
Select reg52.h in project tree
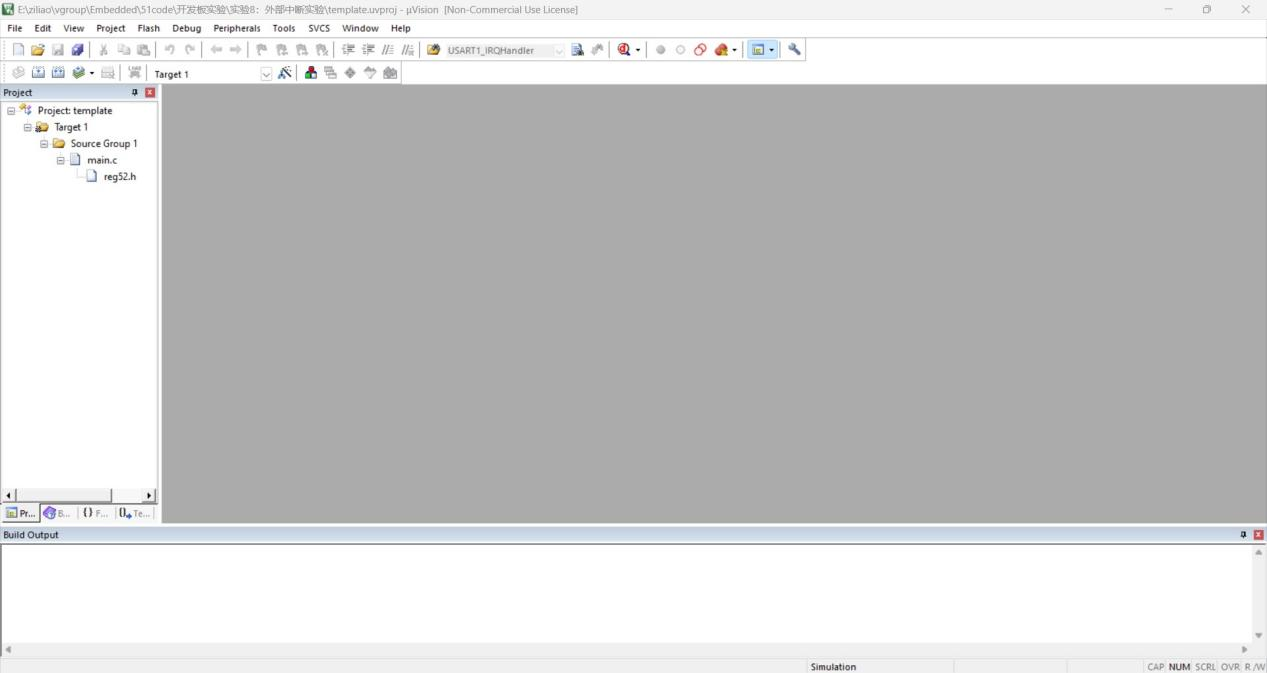pos(119,177)
